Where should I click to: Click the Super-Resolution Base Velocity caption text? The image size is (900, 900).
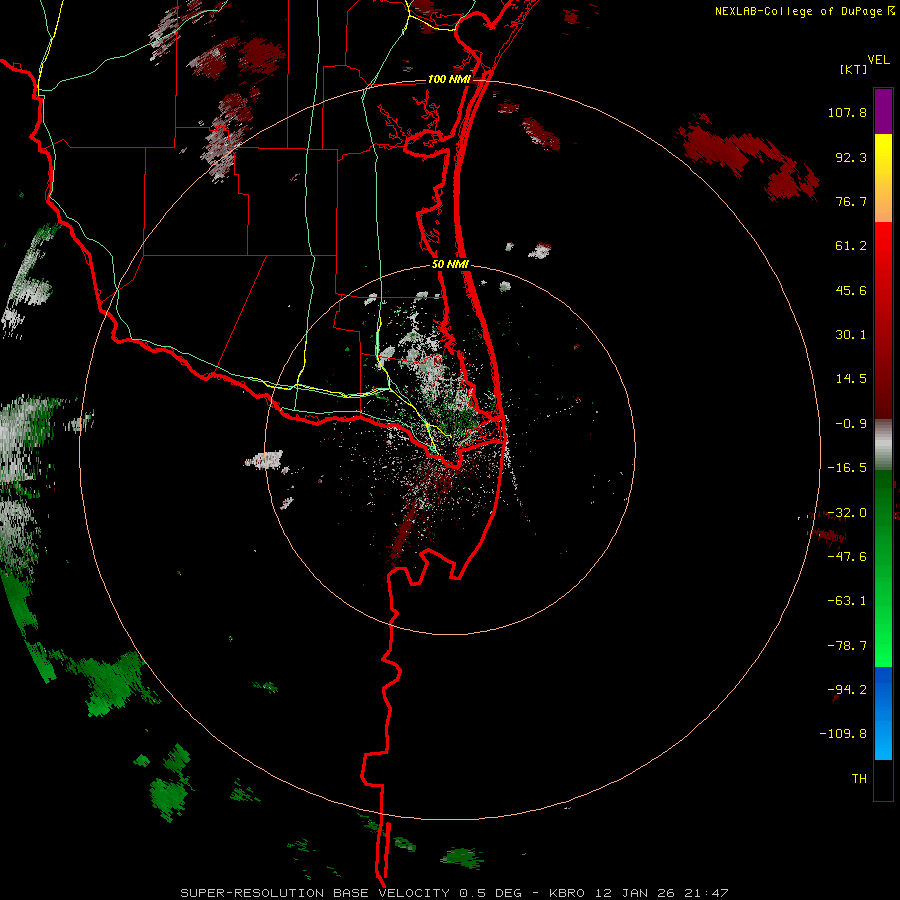tap(454, 893)
